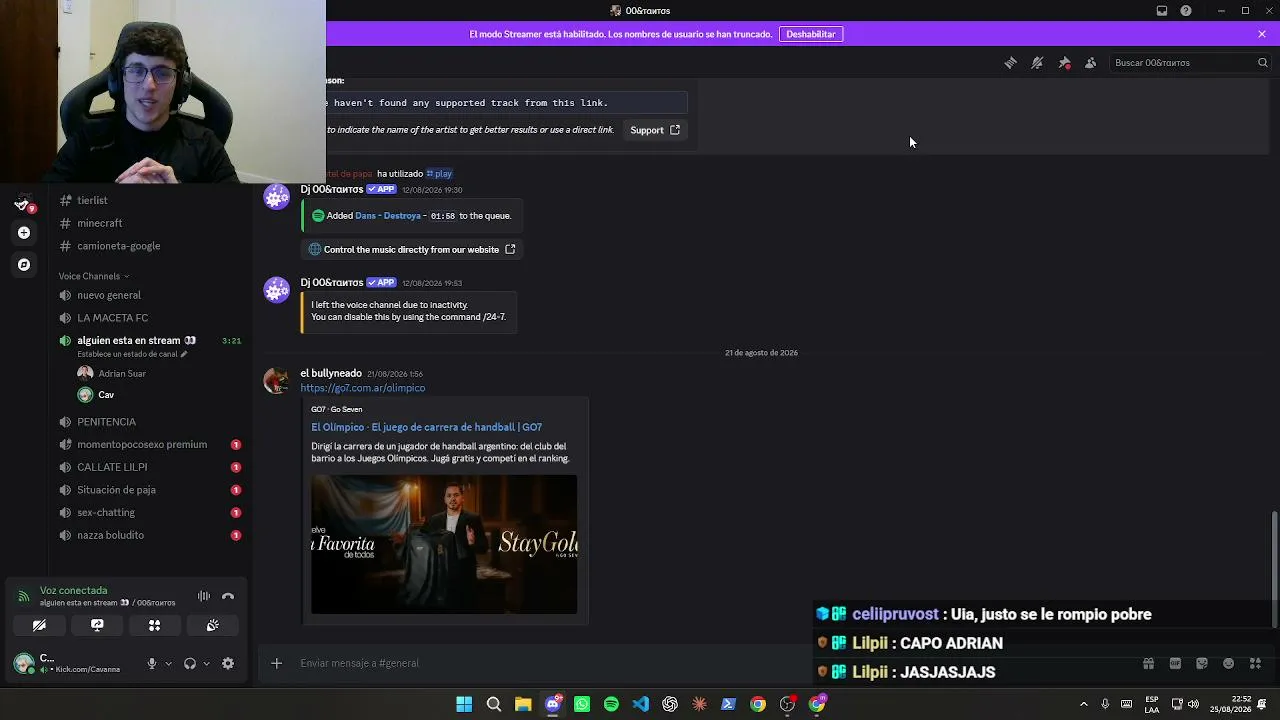Show the member list
This screenshot has width=1280, height=720.
(1091, 63)
